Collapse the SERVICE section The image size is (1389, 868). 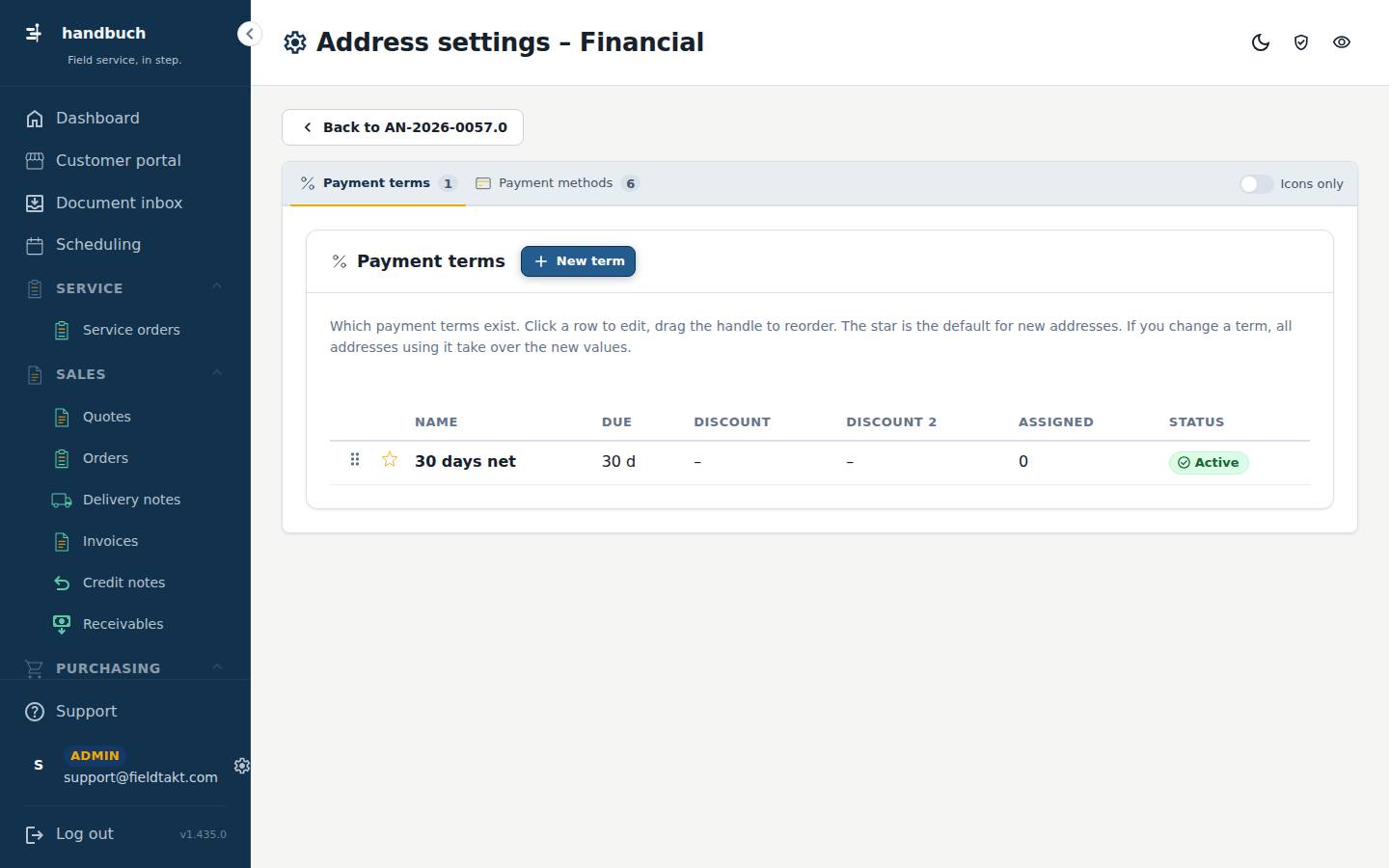[x=125, y=288]
